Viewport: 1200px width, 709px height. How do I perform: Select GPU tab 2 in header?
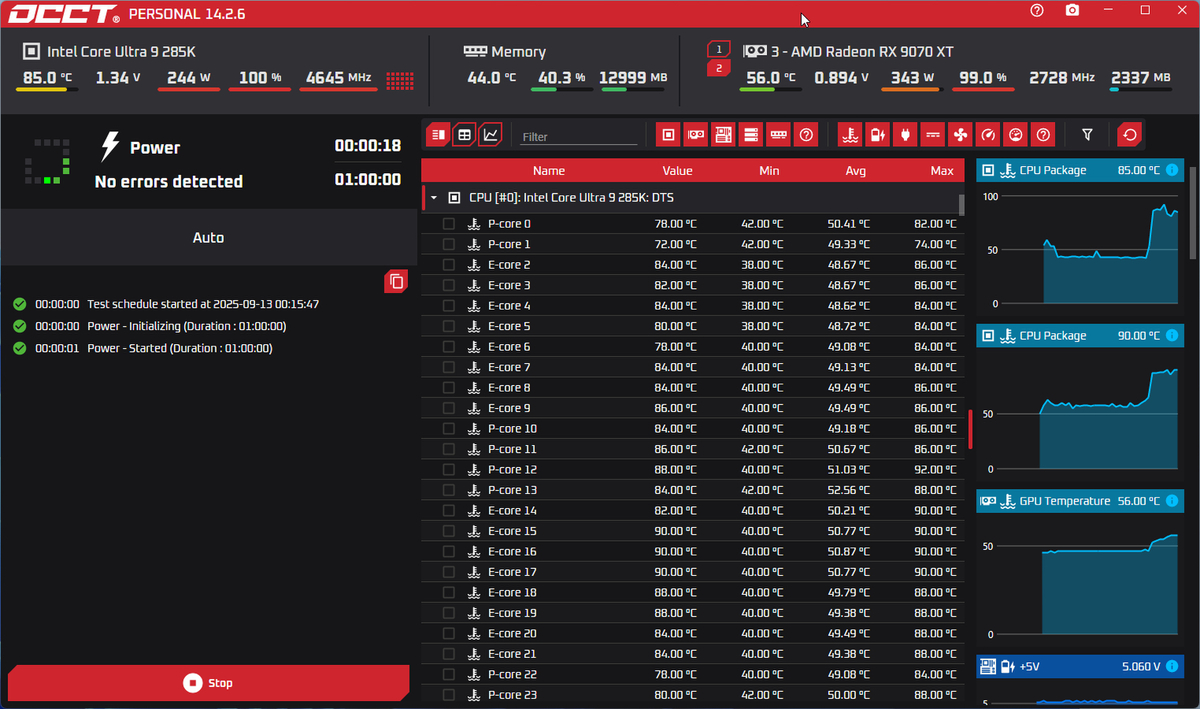pos(719,68)
